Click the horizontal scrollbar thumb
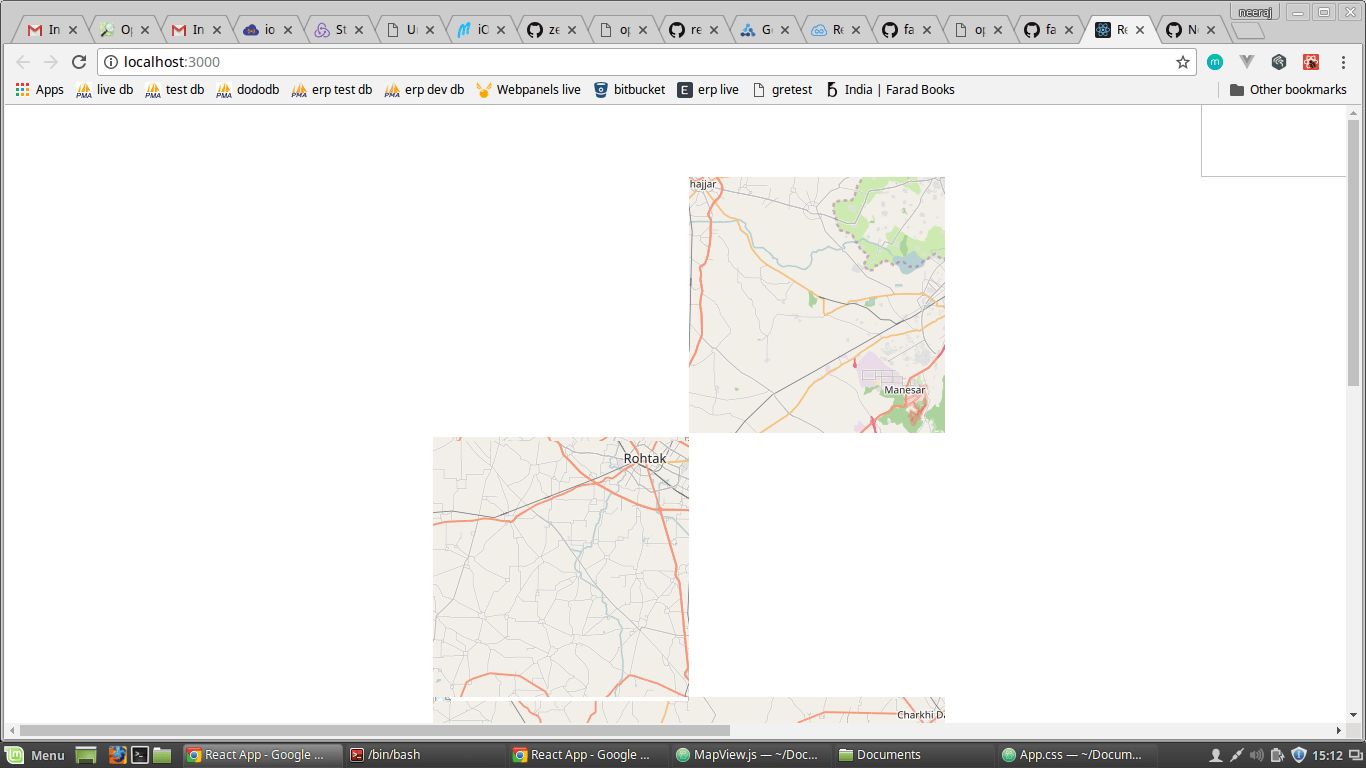1366x768 pixels. click(x=375, y=731)
